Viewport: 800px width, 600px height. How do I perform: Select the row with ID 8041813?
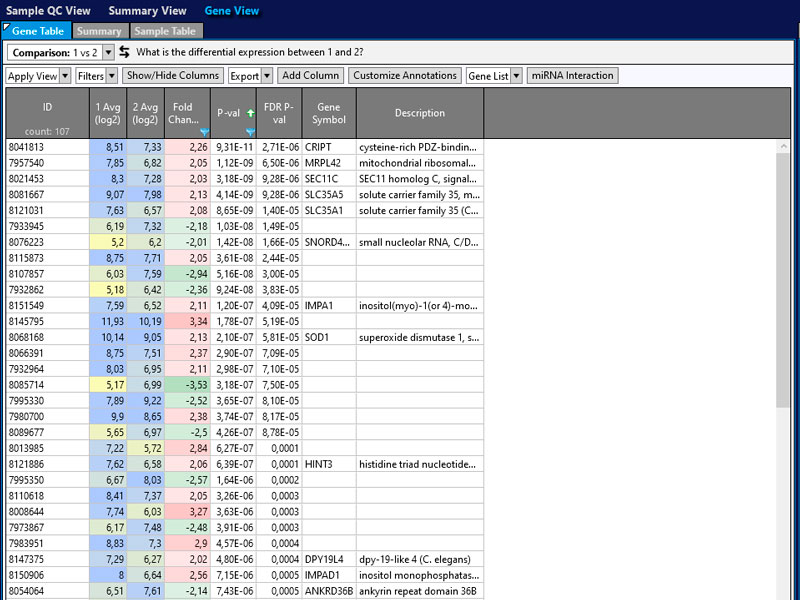click(245, 147)
